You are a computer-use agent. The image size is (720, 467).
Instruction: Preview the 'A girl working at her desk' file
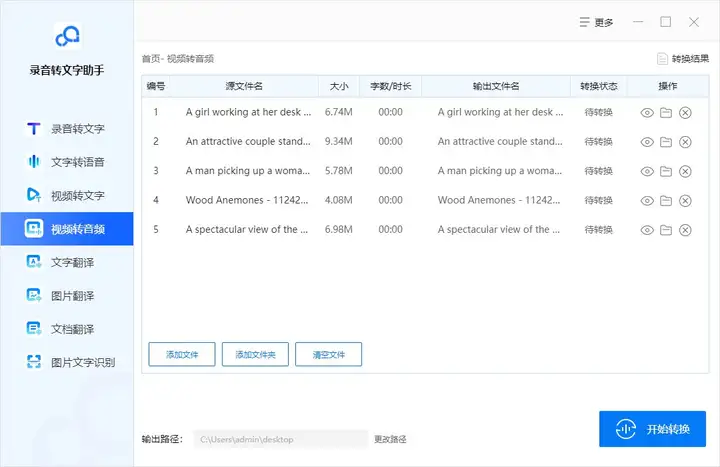click(x=647, y=113)
